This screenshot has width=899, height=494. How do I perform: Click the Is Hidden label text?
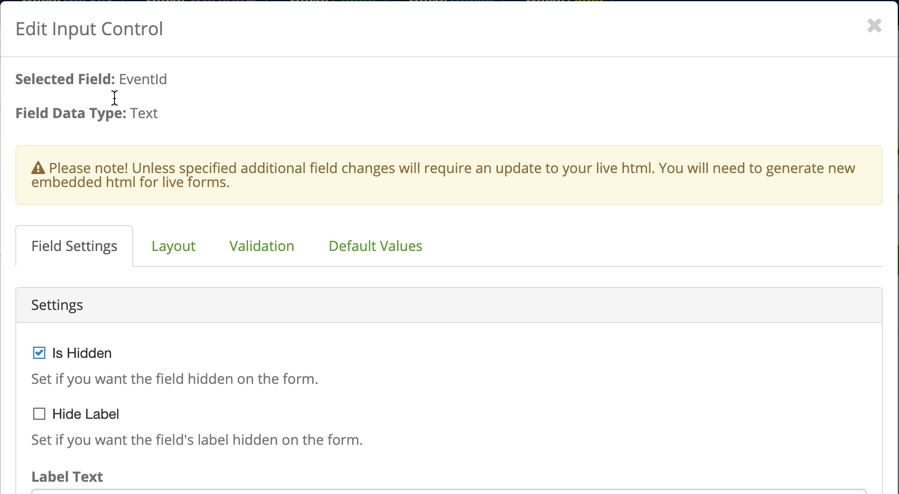tap(81, 353)
